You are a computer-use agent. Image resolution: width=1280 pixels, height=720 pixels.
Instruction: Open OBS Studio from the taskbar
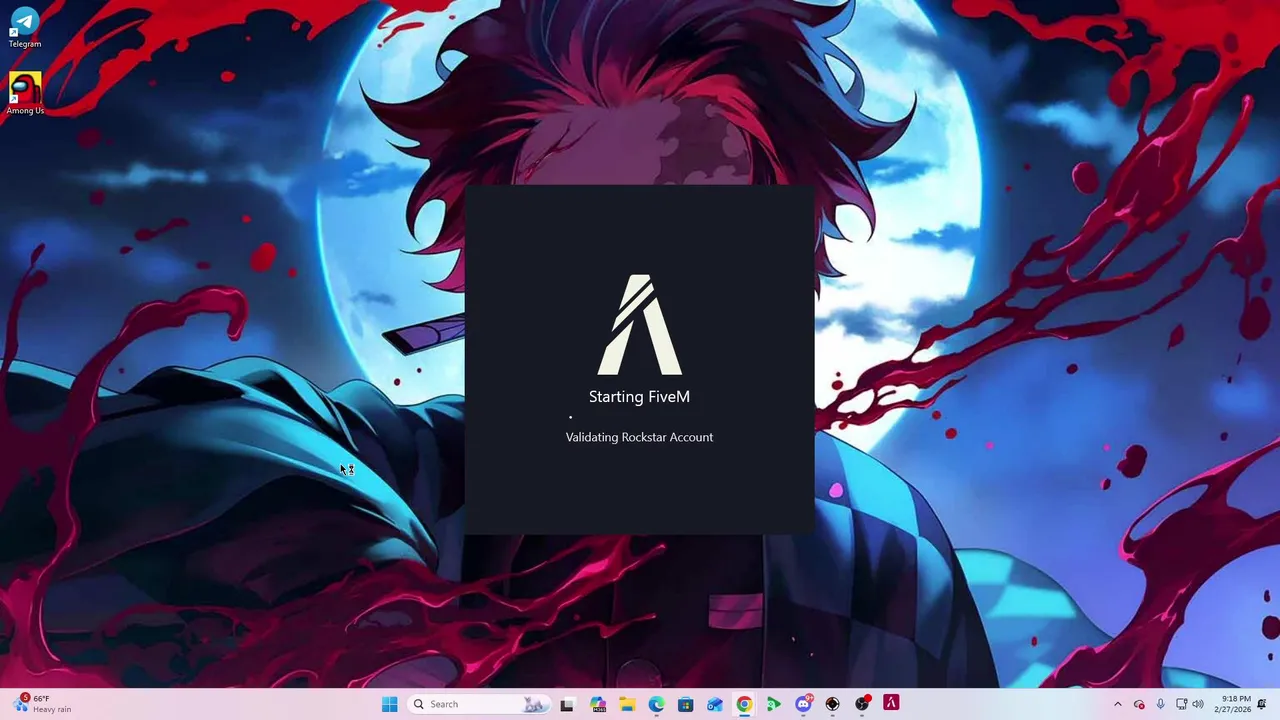point(832,704)
